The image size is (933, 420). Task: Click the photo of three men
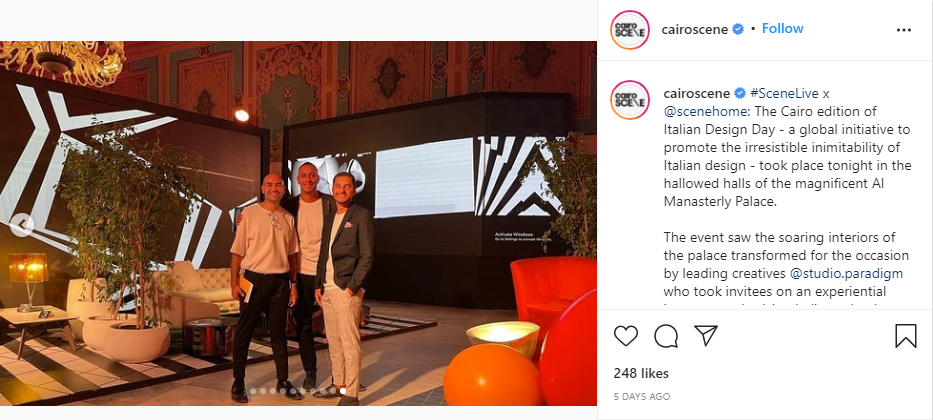coord(298,223)
